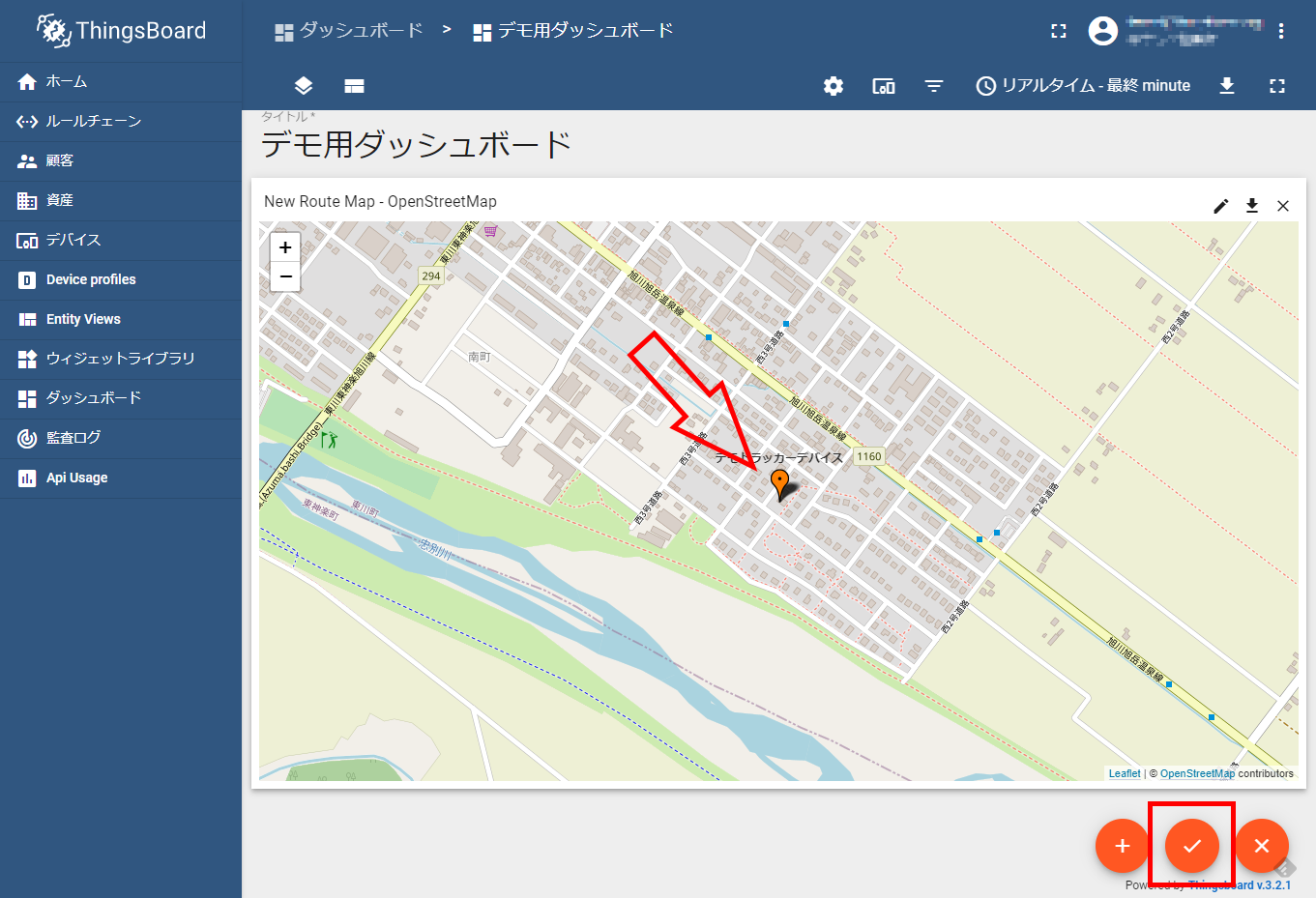Click the Leaflet attribution link
Screen dimensions: 1316x898
[x=1125, y=773]
